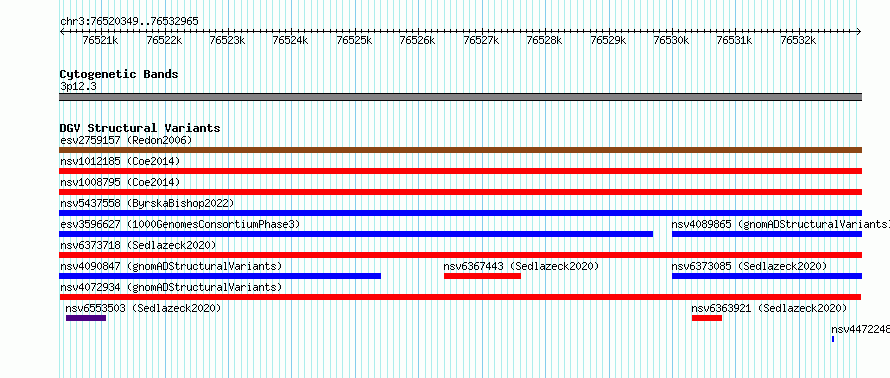The width and height of the screenshot is (890, 378).
Task: Select the blue esv3596627 variant bar
Action: 356,234
